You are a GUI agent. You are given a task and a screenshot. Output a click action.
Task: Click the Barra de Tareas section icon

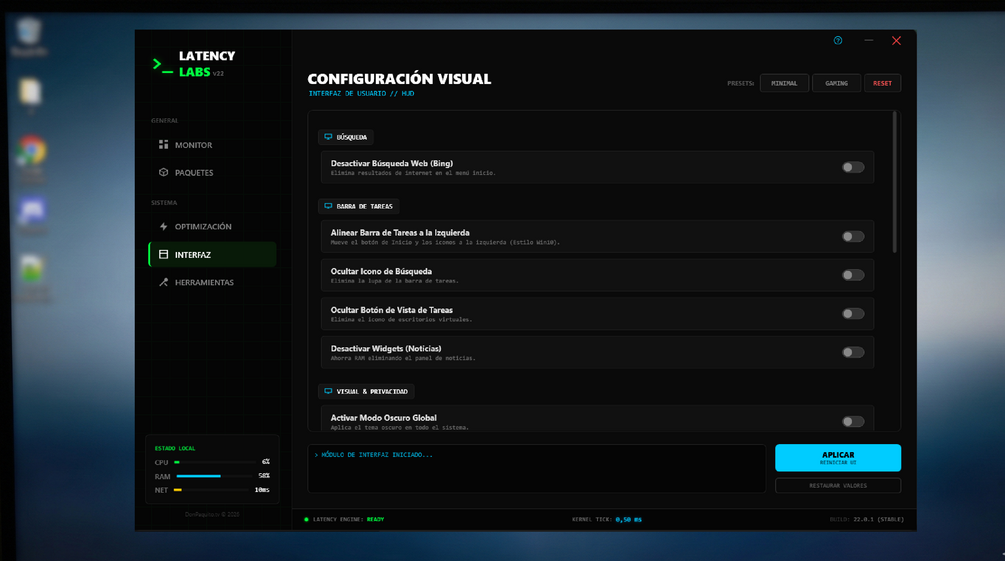click(x=328, y=206)
